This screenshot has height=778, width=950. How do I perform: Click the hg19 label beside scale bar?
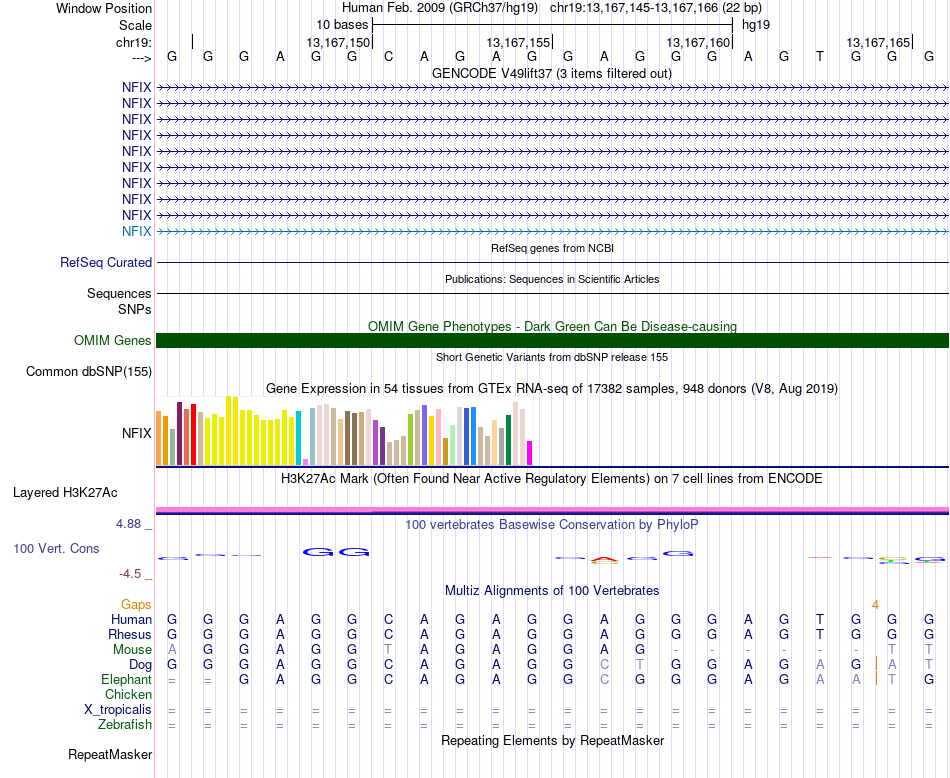tap(756, 25)
